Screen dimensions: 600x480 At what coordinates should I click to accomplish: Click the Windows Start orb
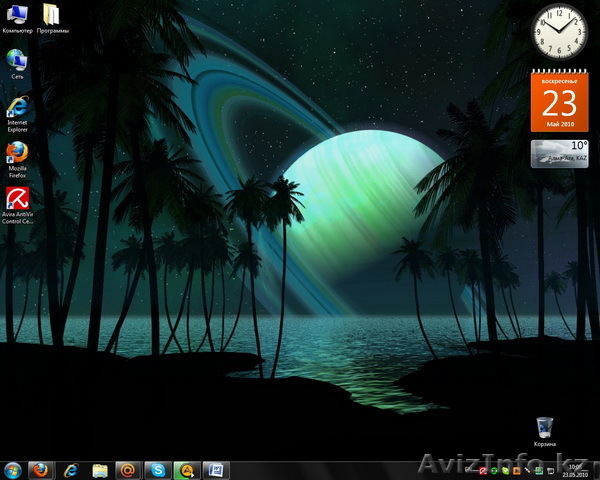click(x=13, y=469)
